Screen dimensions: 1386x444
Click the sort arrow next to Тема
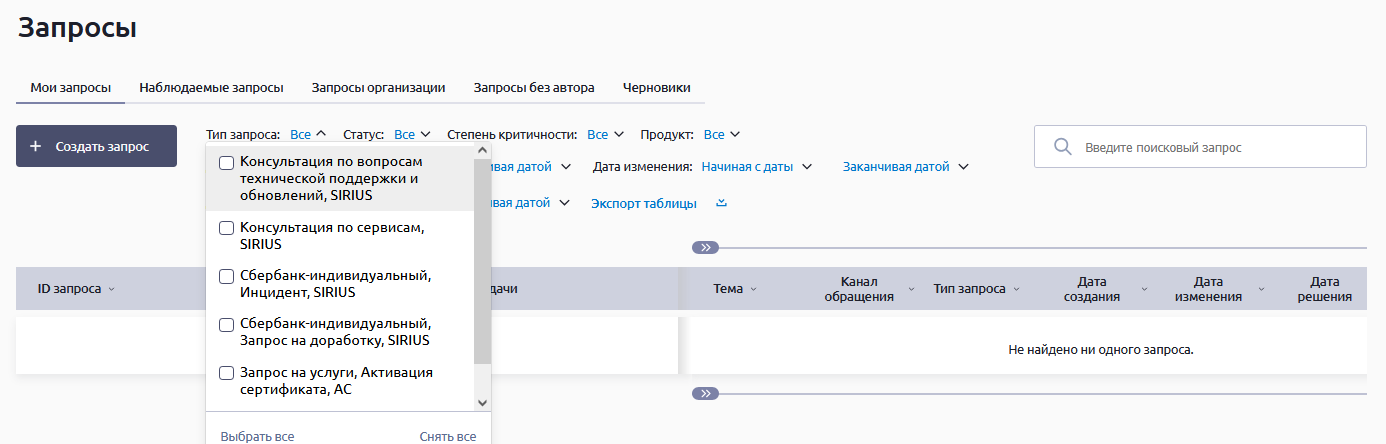tap(753, 289)
